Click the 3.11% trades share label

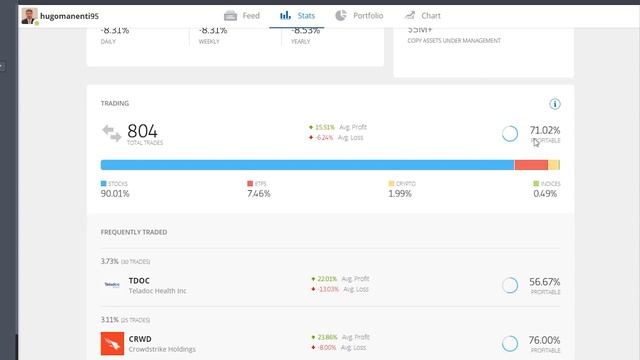[109, 320]
